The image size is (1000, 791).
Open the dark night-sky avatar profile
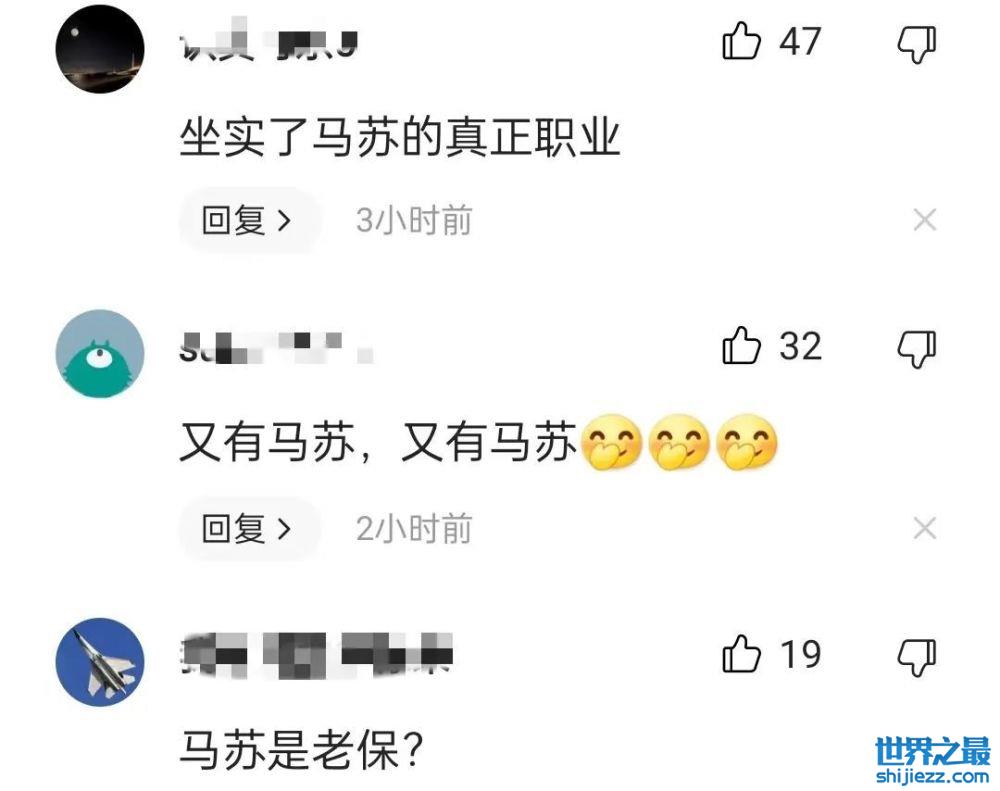tap(100, 49)
